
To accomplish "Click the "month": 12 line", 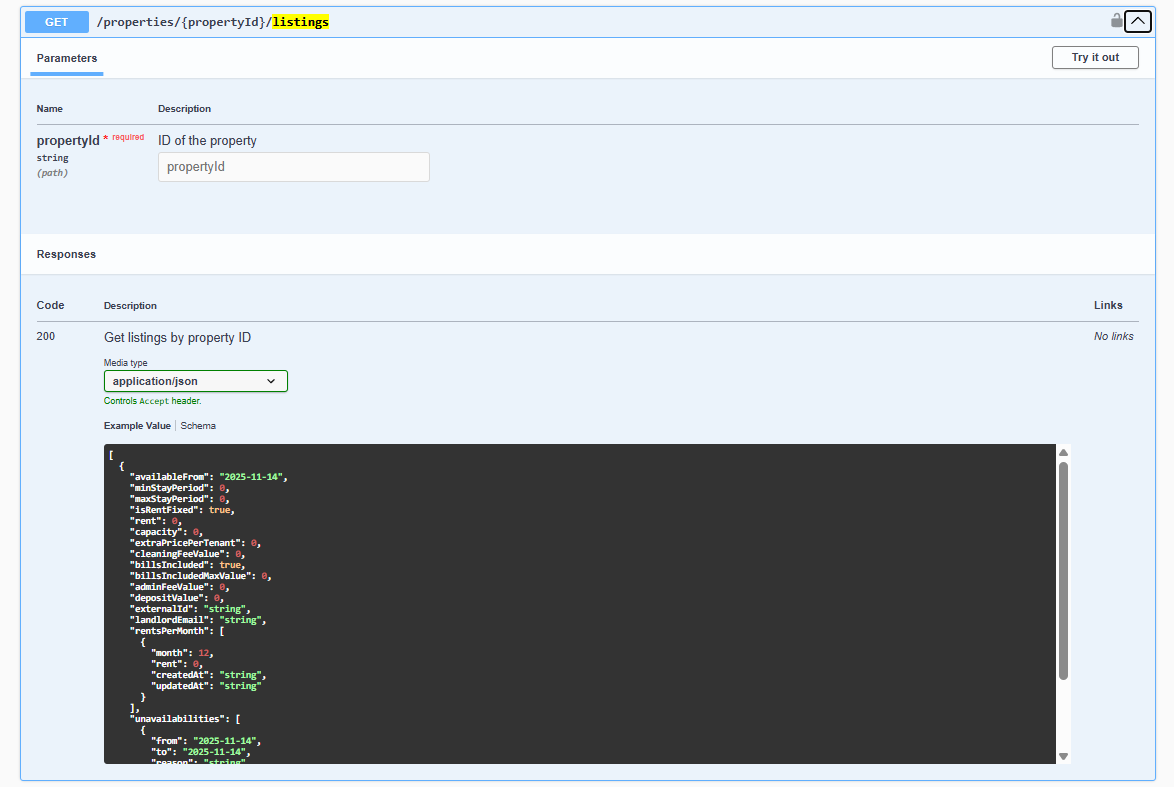I will point(182,653).
